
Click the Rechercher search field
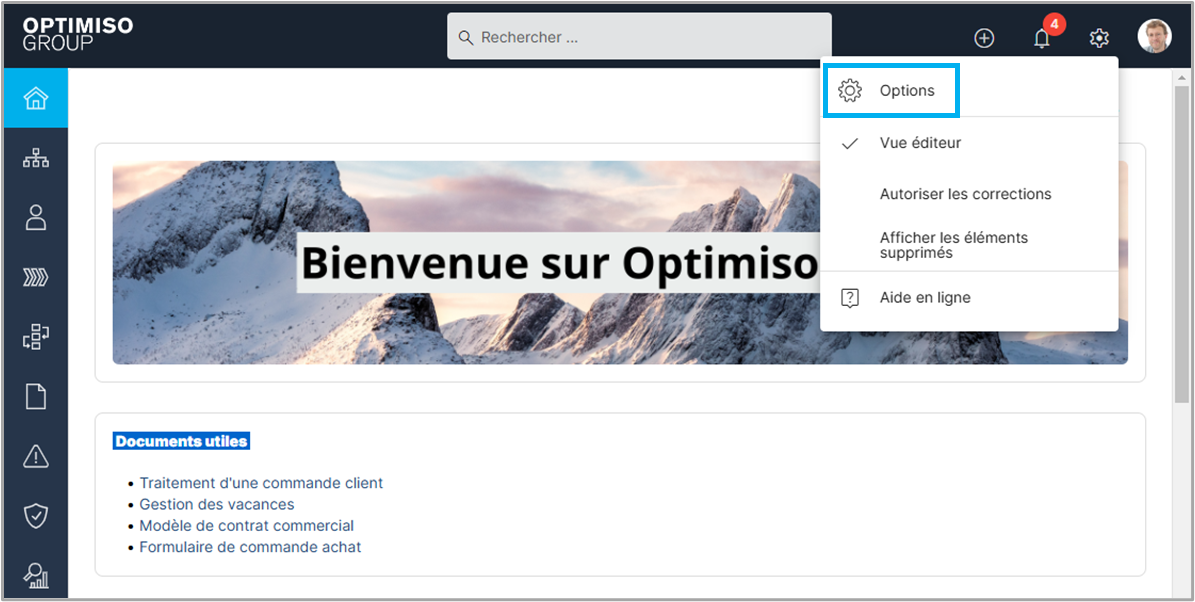coord(640,37)
